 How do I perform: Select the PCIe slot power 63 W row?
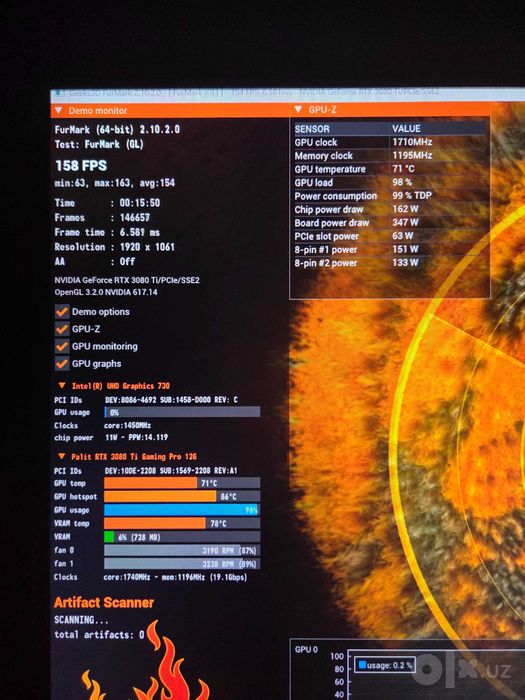tap(390, 236)
